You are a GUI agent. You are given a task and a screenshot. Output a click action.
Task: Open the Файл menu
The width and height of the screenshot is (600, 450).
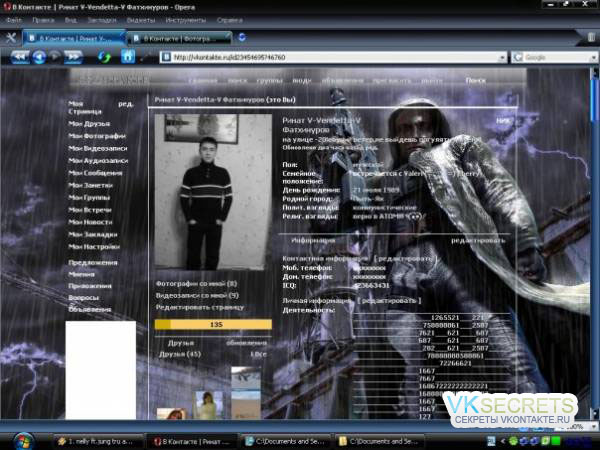[14, 20]
